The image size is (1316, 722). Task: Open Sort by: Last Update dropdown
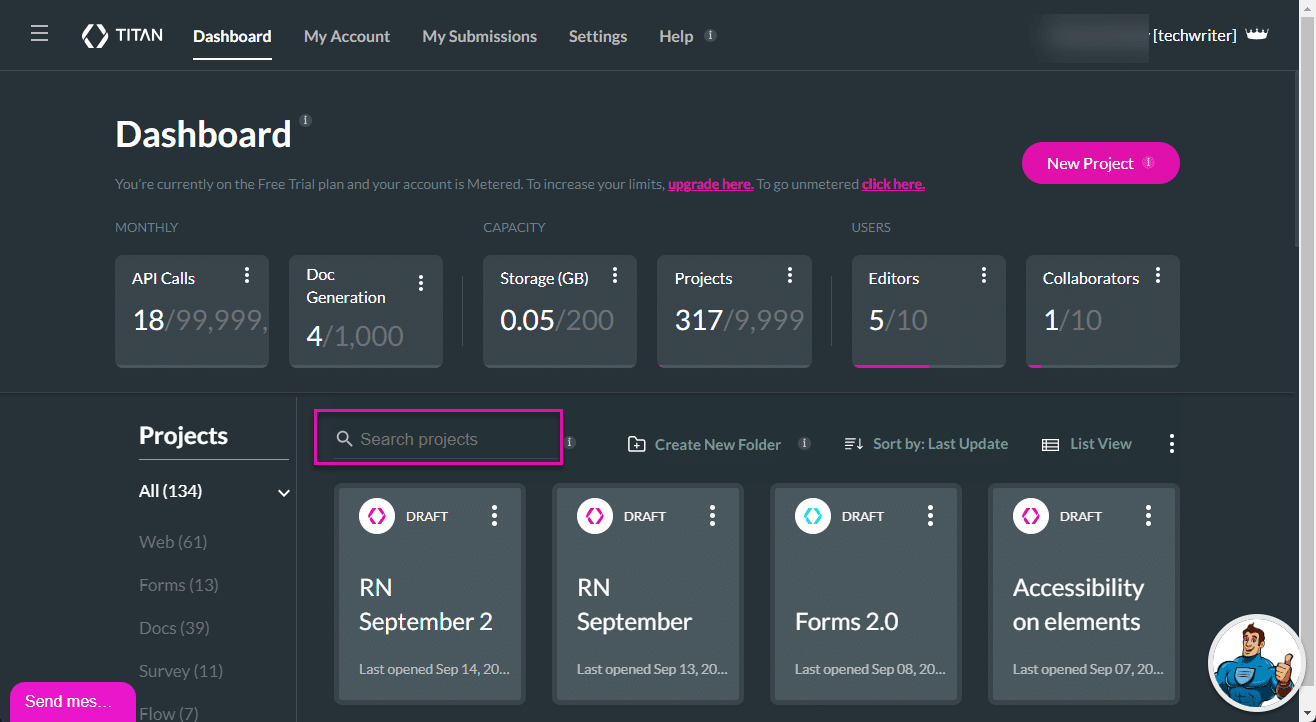point(926,444)
